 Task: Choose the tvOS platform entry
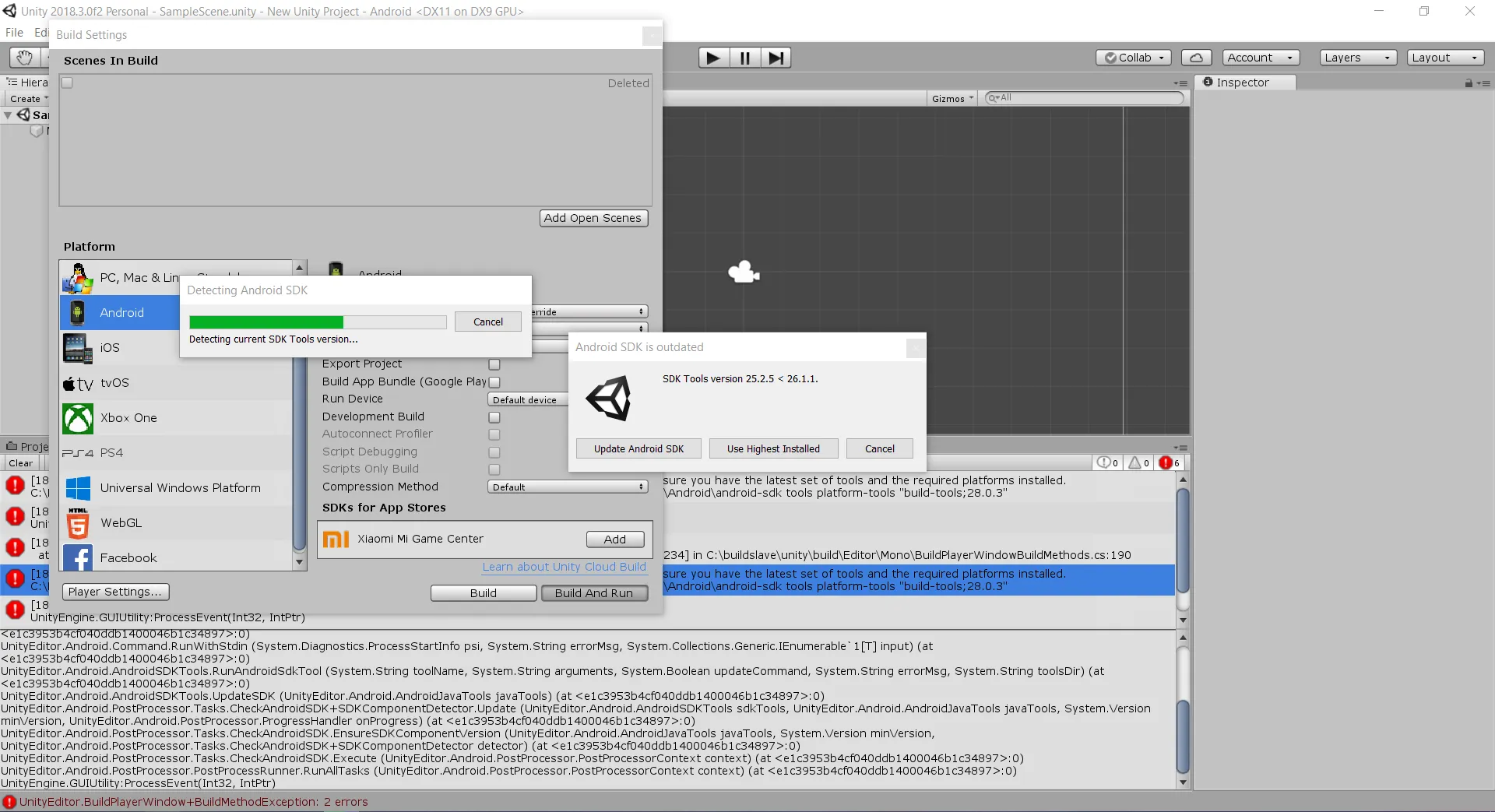coord(176,383)
